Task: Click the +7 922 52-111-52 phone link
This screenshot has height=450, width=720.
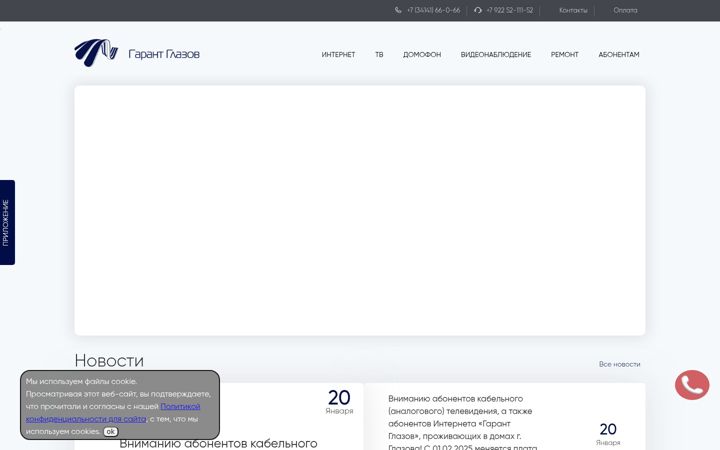Action: tap(510, 10)
